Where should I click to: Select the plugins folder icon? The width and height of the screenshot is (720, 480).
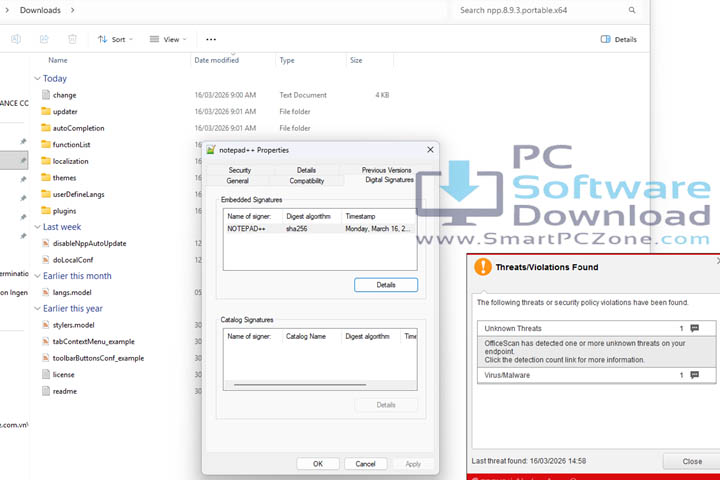coord(45,210)
